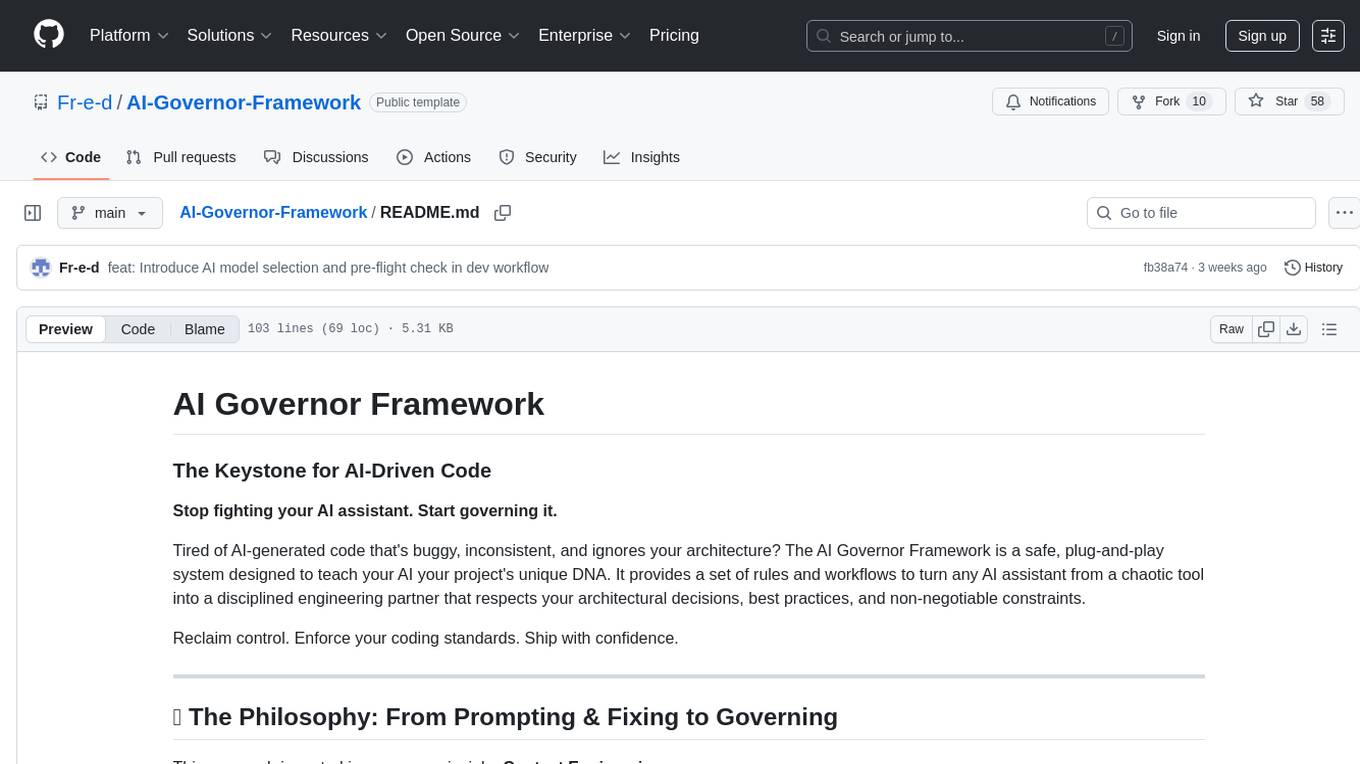Click Fr-e-d author name in commit row
This screenshot has height=764, width=1360.
79,268
